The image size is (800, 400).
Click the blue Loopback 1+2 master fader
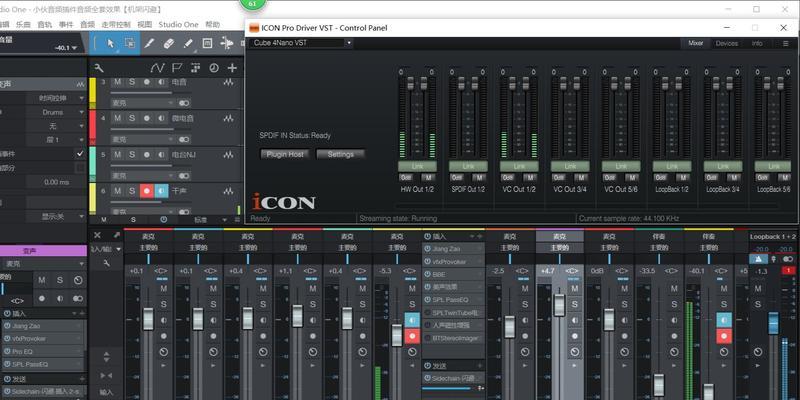[x=773, y=323]
